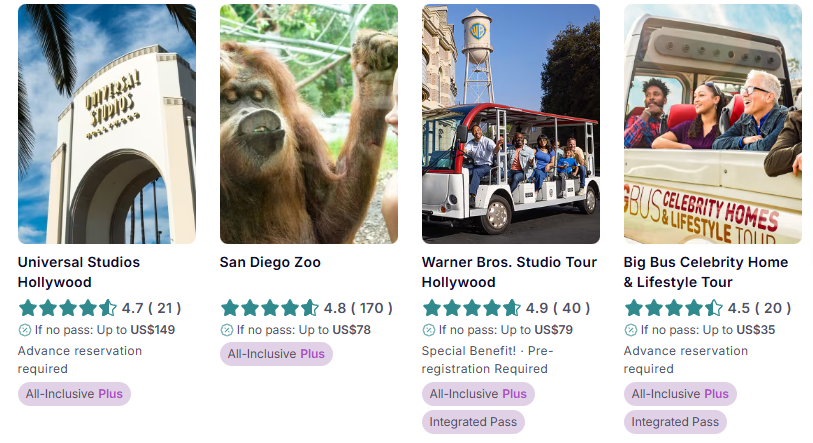Open the San Diego Zoo title link
The image size is (813, 443).
click(270, 262)
